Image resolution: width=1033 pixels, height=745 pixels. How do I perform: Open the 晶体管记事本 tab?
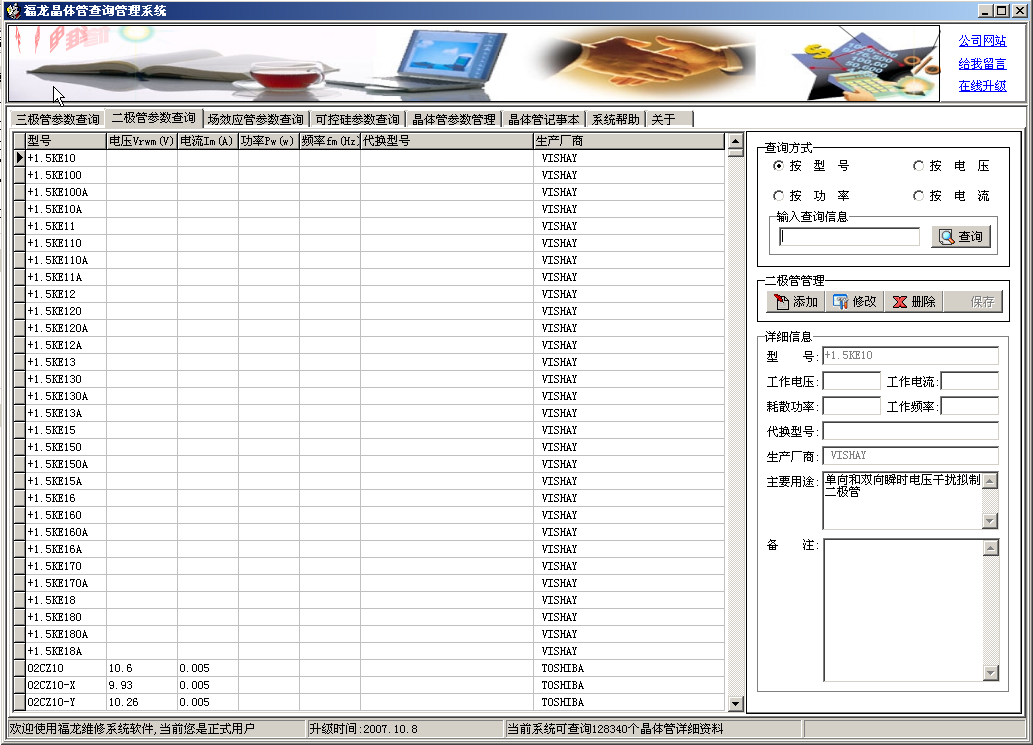pyautogui.click(x=544, y=119)
